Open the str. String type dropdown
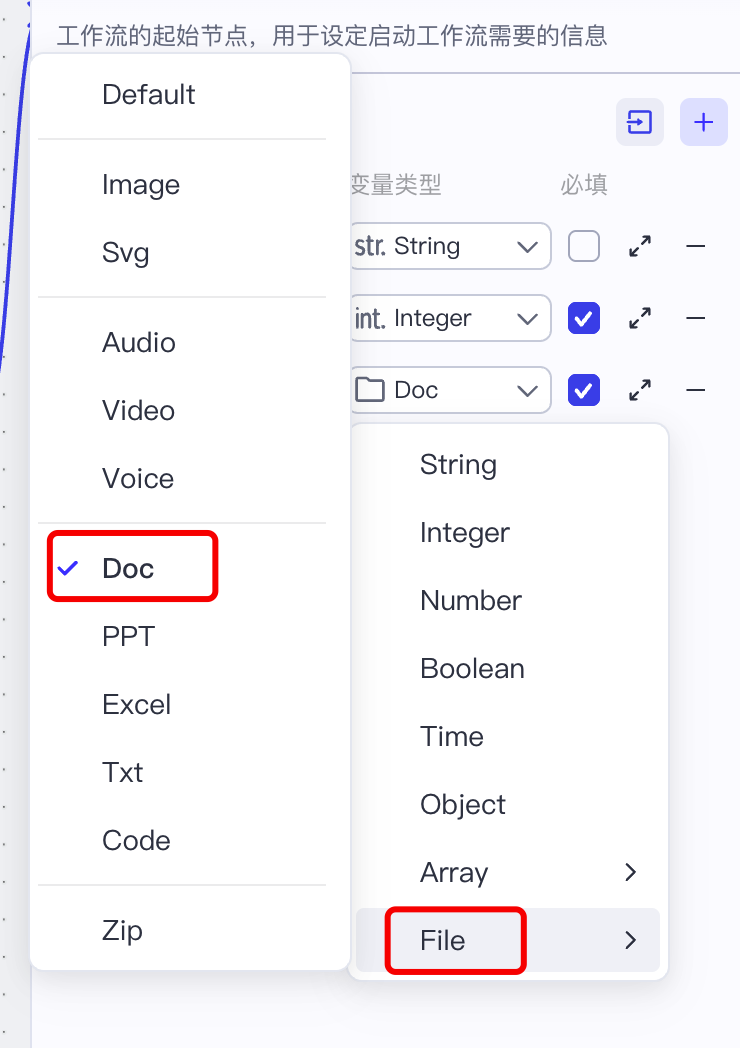The height and width of the screenshot is (1048, 740). point(451,247)
